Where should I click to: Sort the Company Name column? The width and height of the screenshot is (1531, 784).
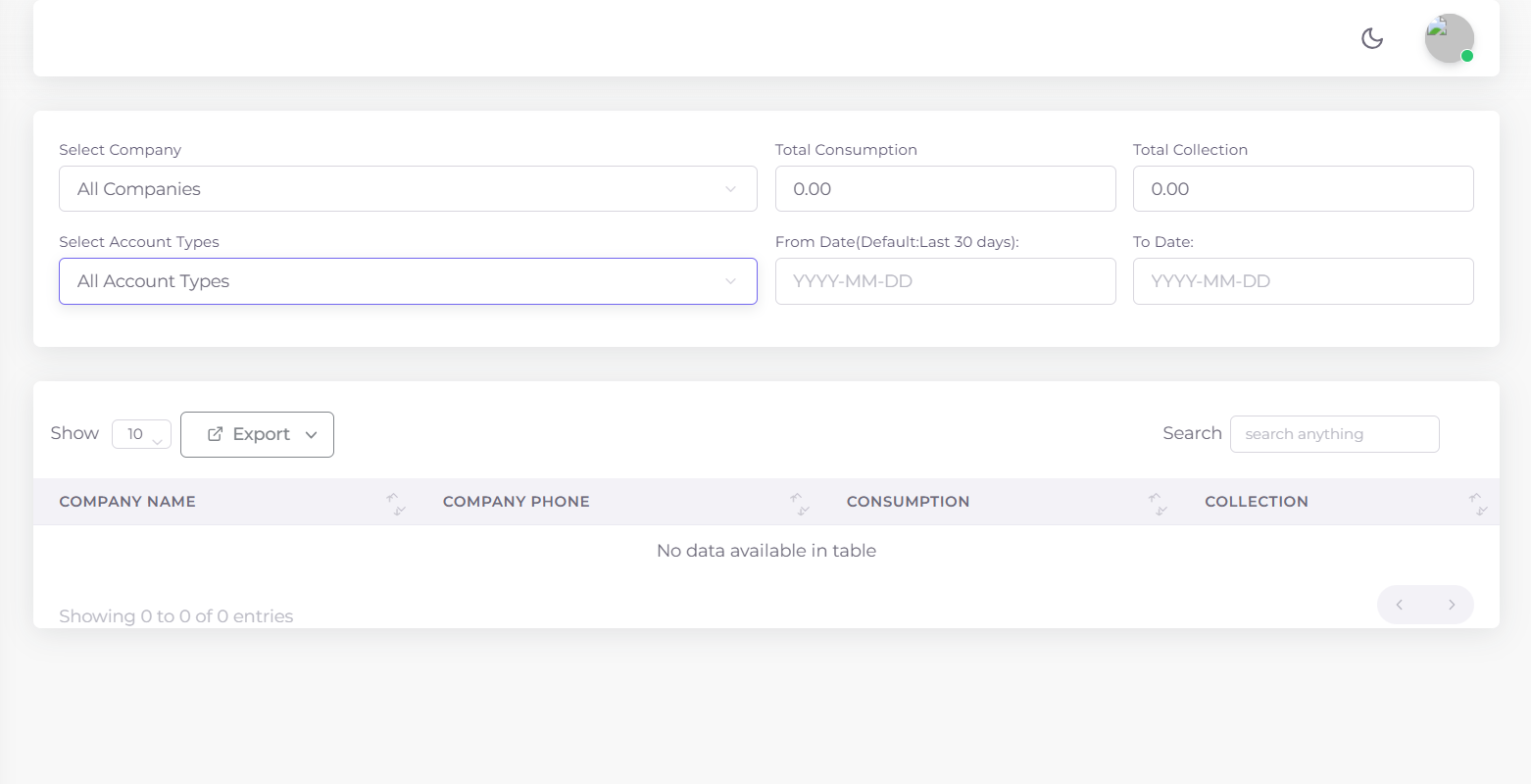tap(396, 502)
